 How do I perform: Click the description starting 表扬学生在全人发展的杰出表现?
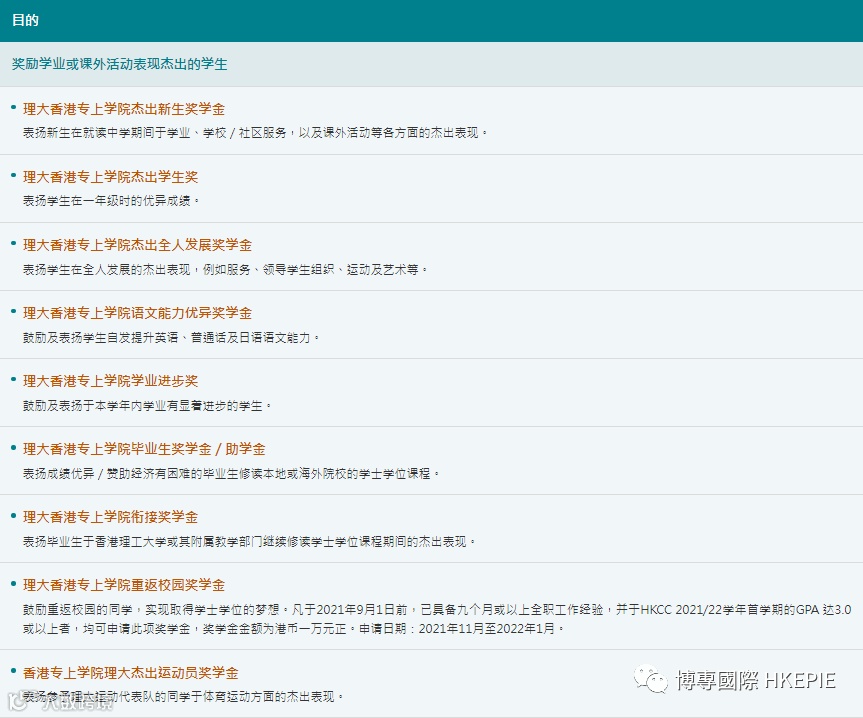(225, 269)
